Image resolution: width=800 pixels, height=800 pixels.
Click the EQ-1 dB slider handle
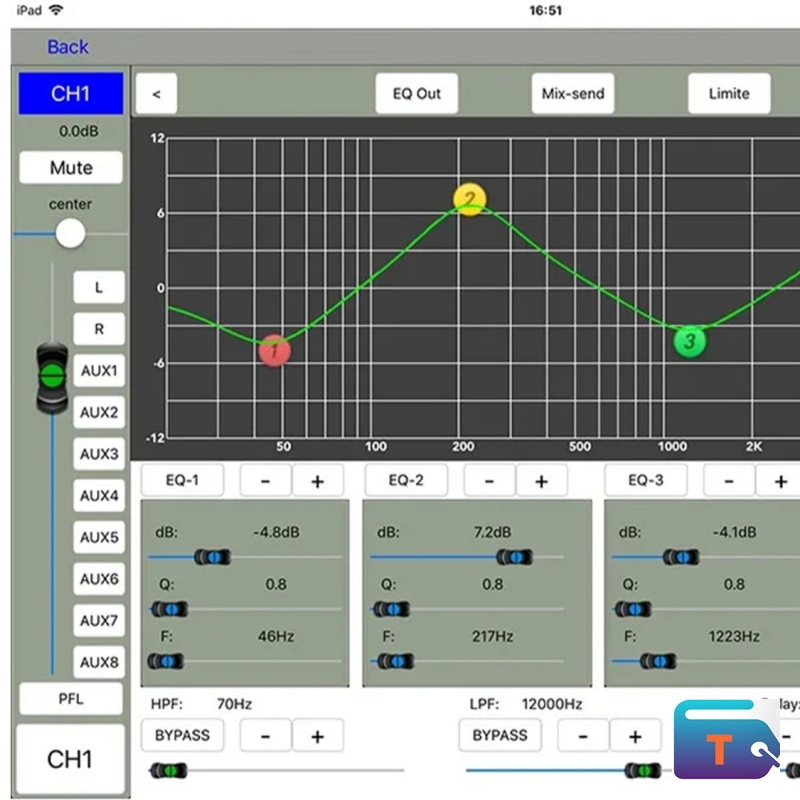[x=212, y=557]
